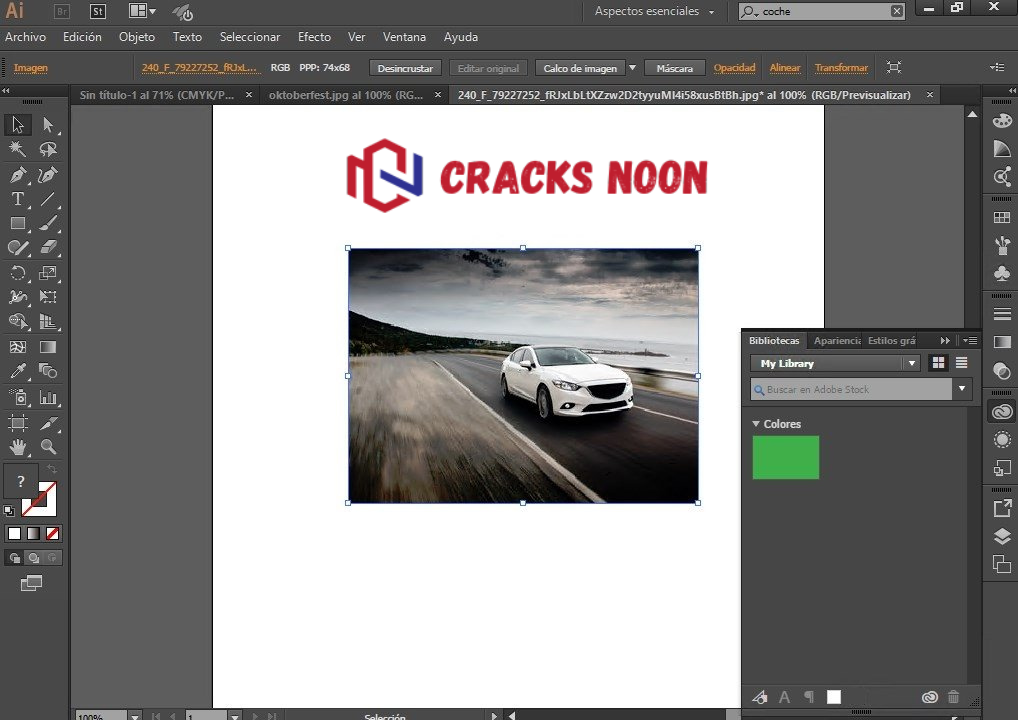This screenshot has height=720, width=1018.
Task: Open the arrange documents dropdown
Action: (142, 11)
